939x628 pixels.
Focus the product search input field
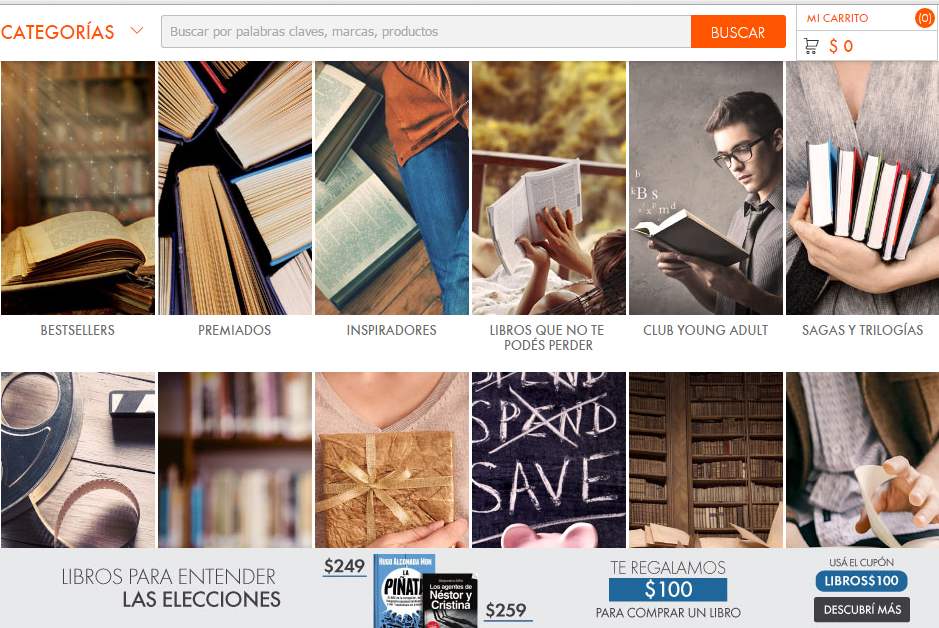[426, 32]
